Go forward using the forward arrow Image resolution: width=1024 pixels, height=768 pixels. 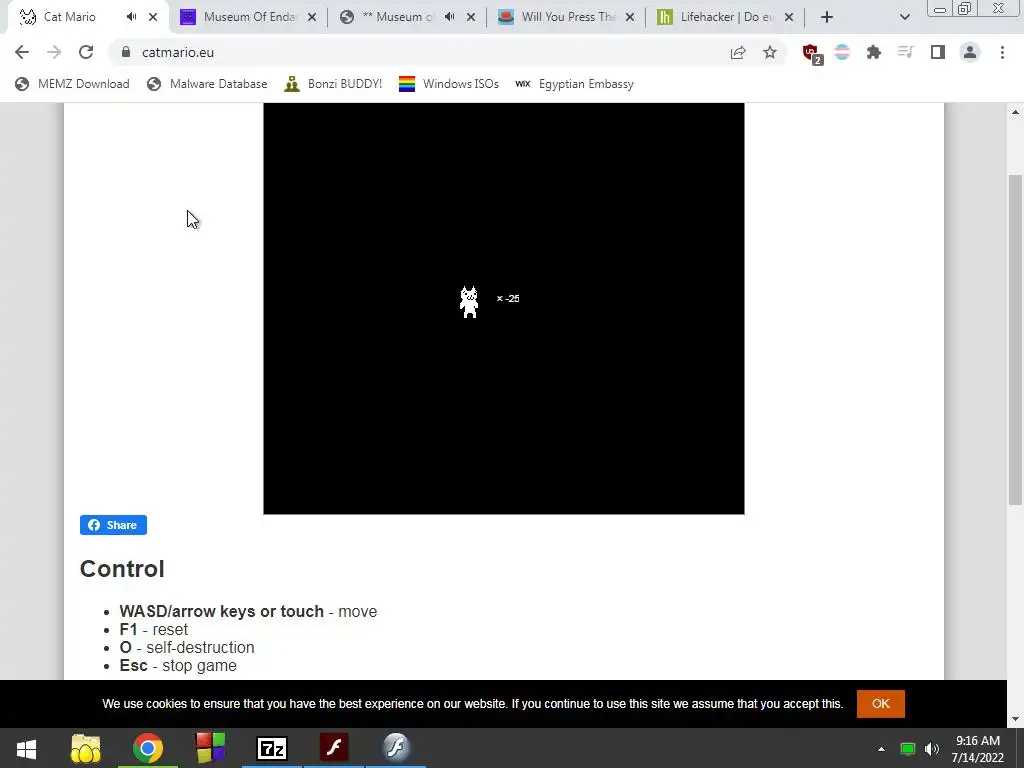click(x=54, y=52)
